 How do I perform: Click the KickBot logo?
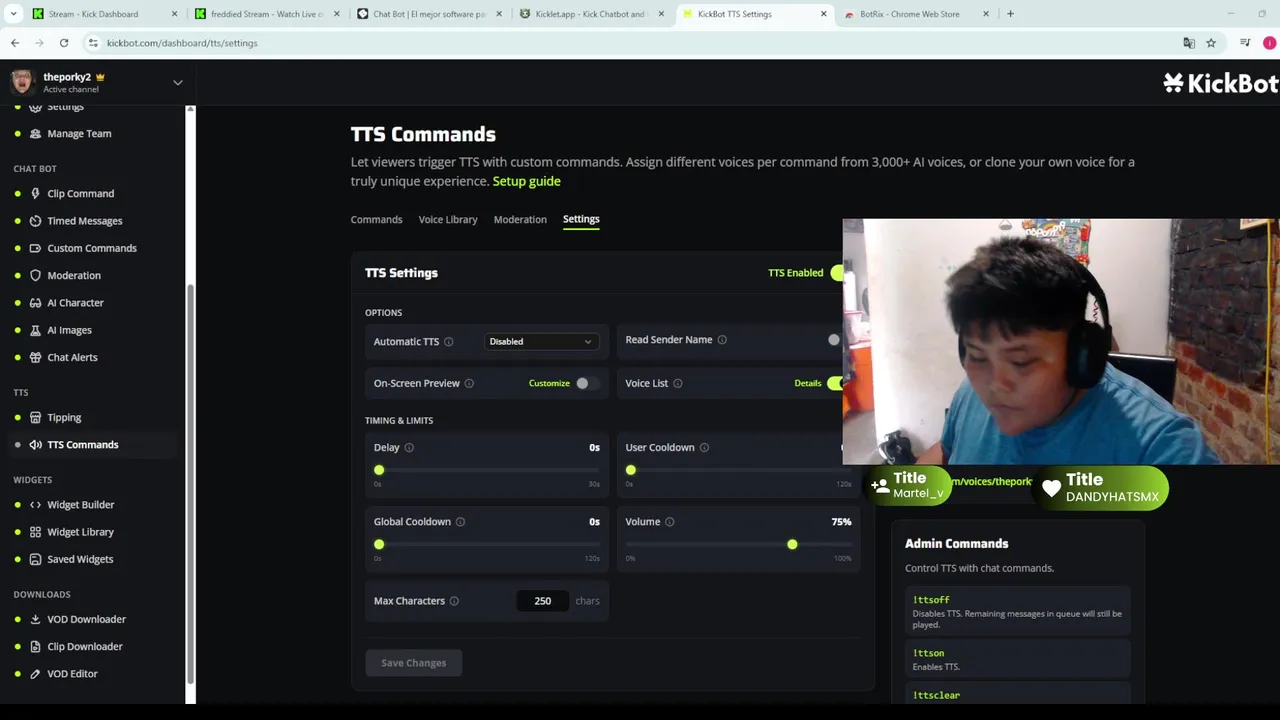point(1221,83)
